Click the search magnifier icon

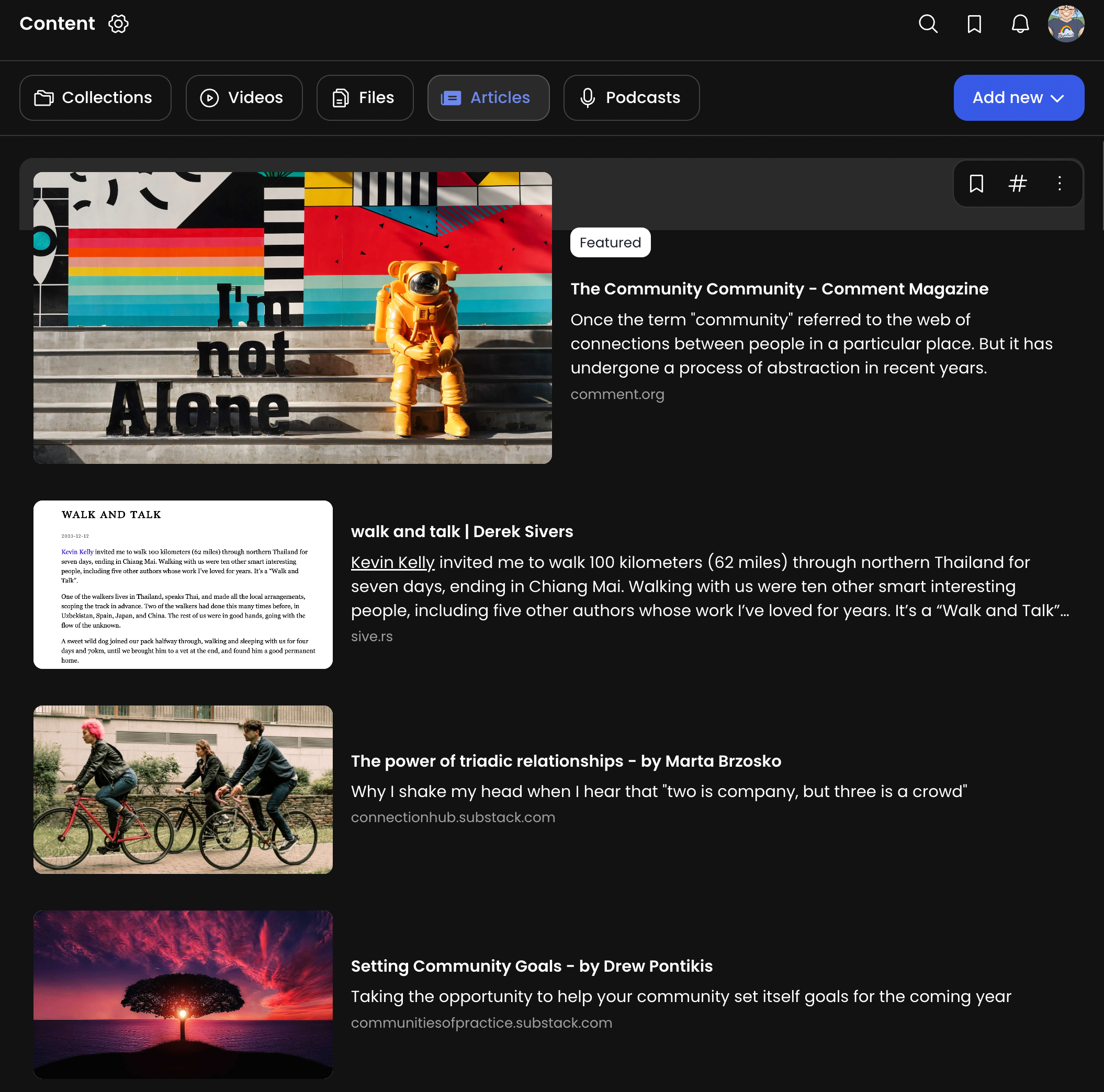tap(928, 24)
